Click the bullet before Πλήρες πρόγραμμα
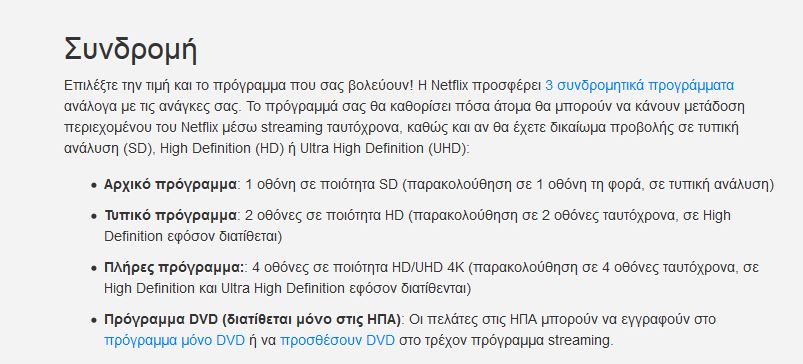The image size is (803, 364). (x=94, y=269)
